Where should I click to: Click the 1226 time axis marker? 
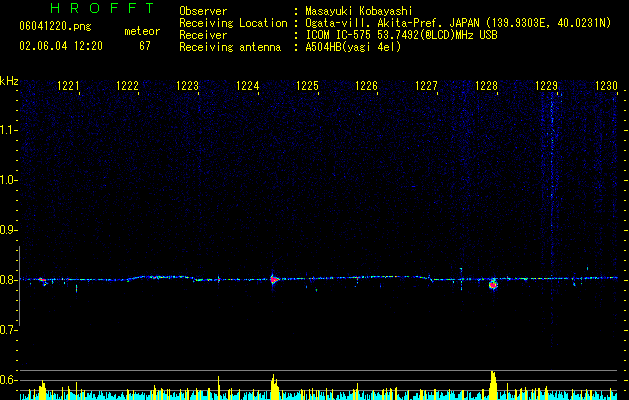pyautogui.click(x=367, y=86)
